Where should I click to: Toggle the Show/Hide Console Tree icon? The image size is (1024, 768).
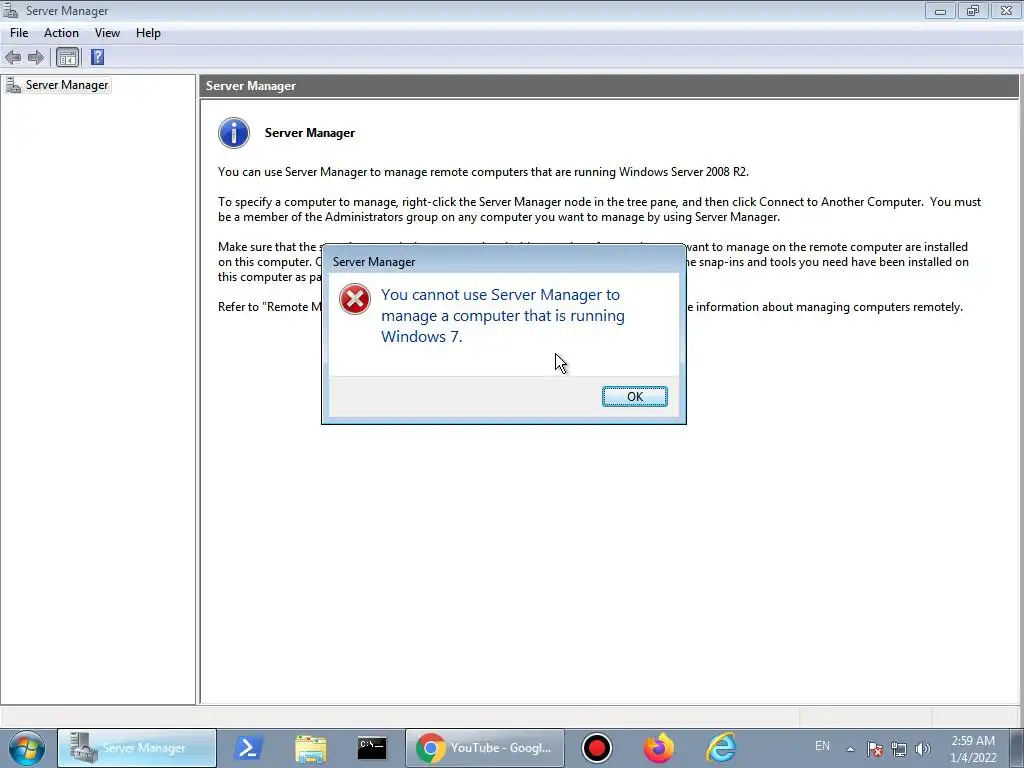point(67,57)
